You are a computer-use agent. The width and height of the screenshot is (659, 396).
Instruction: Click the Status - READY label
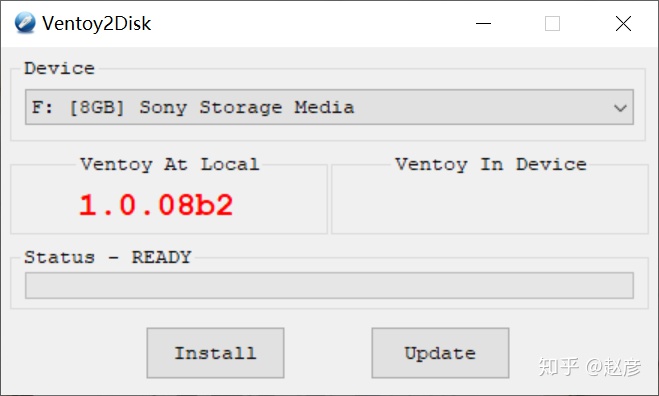(108, 257)
